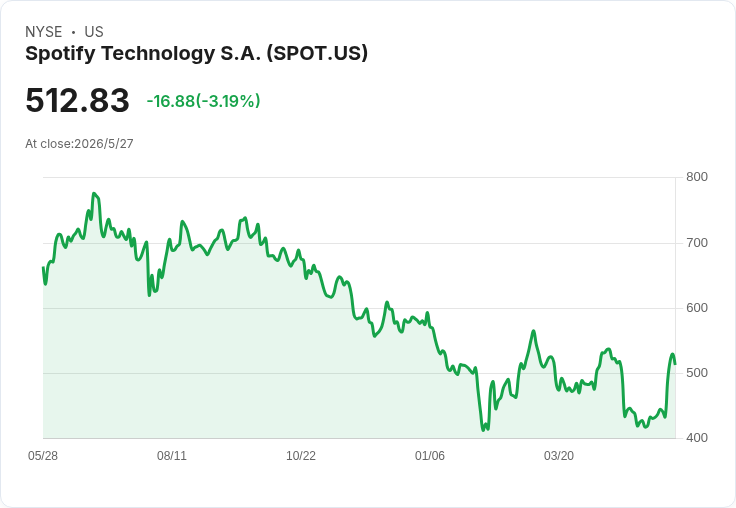736x508 pixels.
Task: Click the -16.88(-3.19%) change value
Action: pos(203,101)
